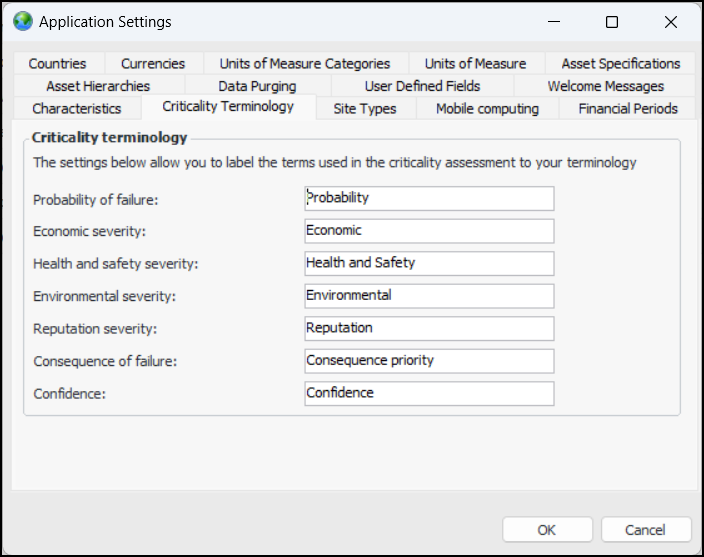Go to the Financial Periods tab
Screen dimensions: 704x557
click(628, 108)
